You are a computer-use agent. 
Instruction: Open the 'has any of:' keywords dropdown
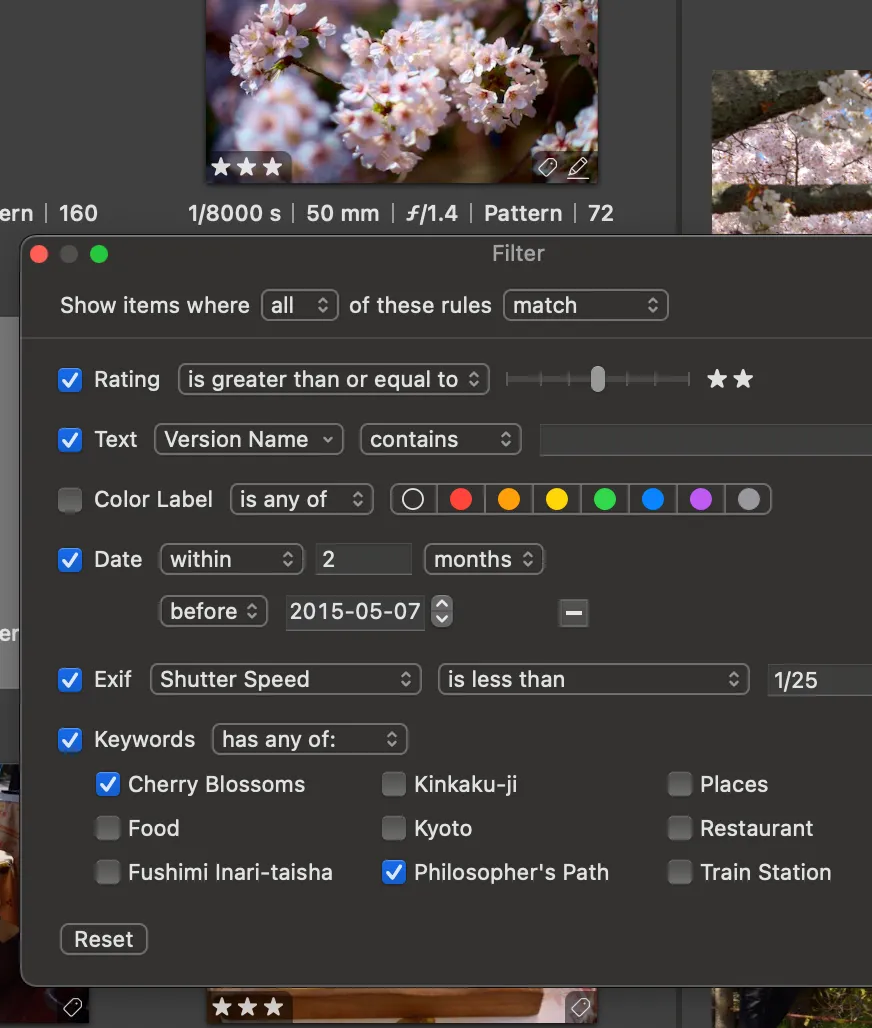point(309,739)
